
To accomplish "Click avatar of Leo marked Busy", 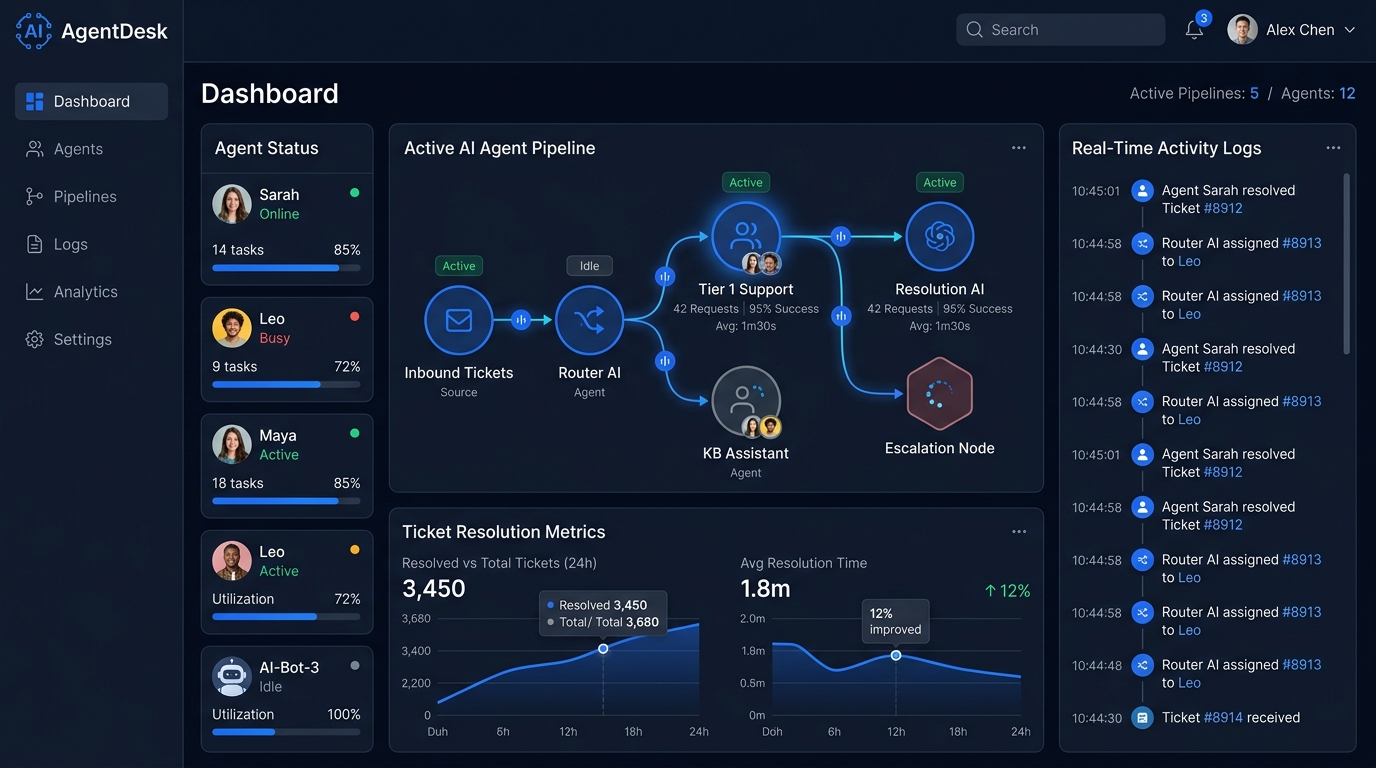I will [232, 328].
